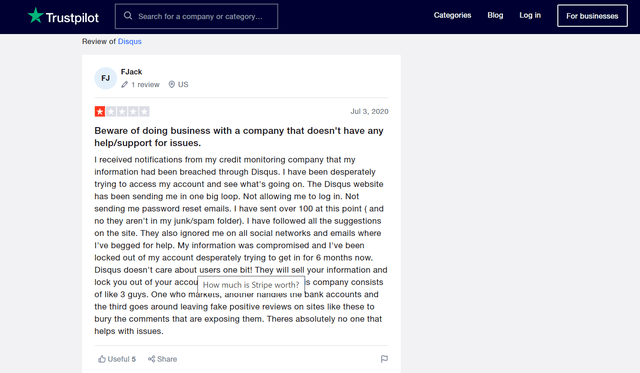Click the FJ avatar circle
640x373 pixels.
(x=106, y=78)
